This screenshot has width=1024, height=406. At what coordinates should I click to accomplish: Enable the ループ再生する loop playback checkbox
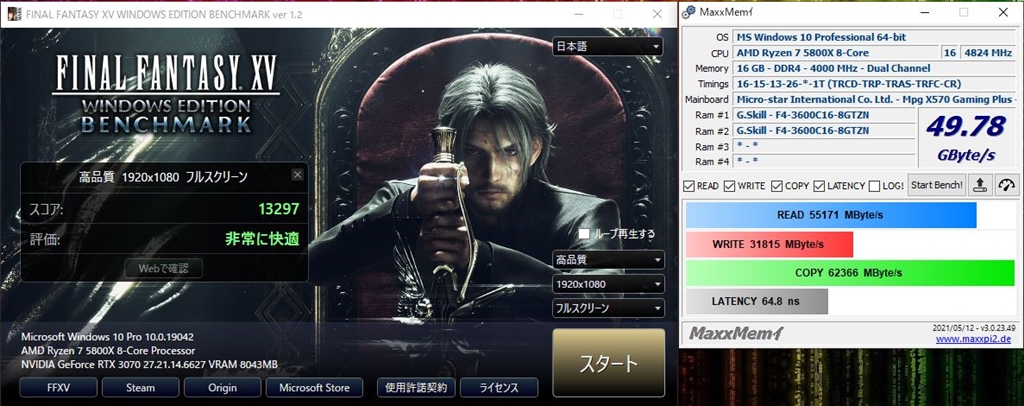584,233
